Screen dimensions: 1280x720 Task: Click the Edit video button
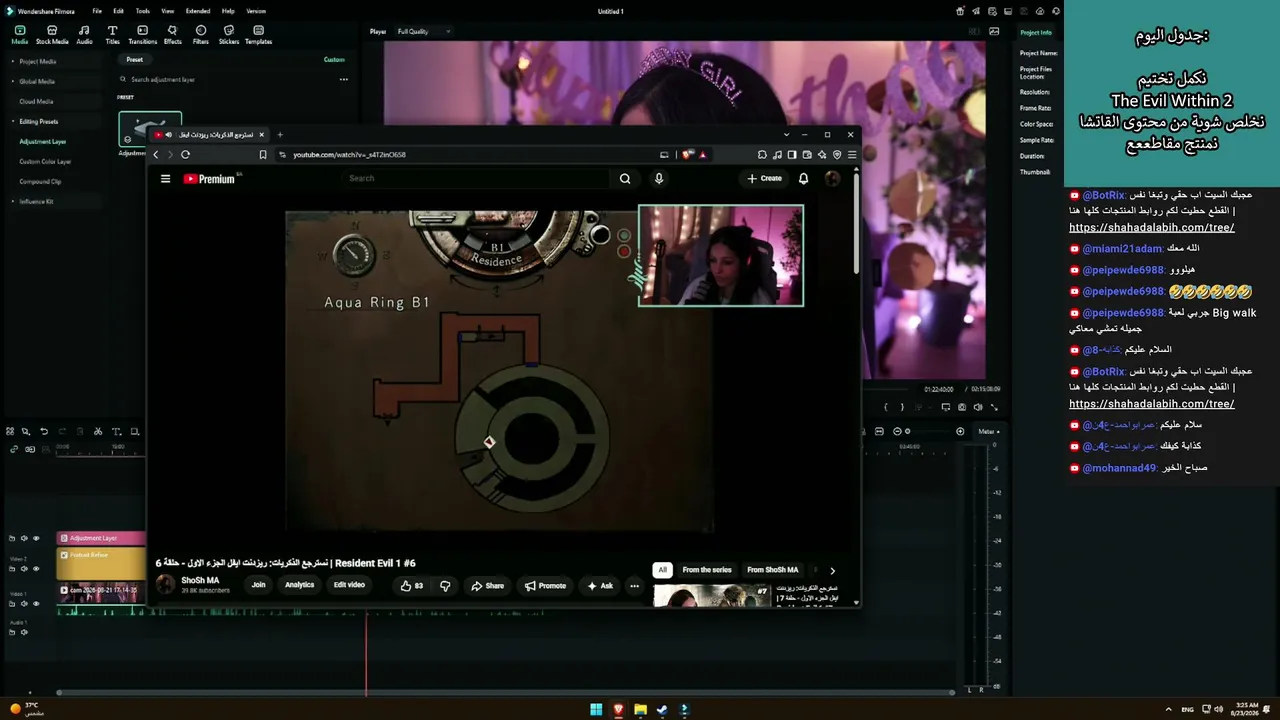349,585
